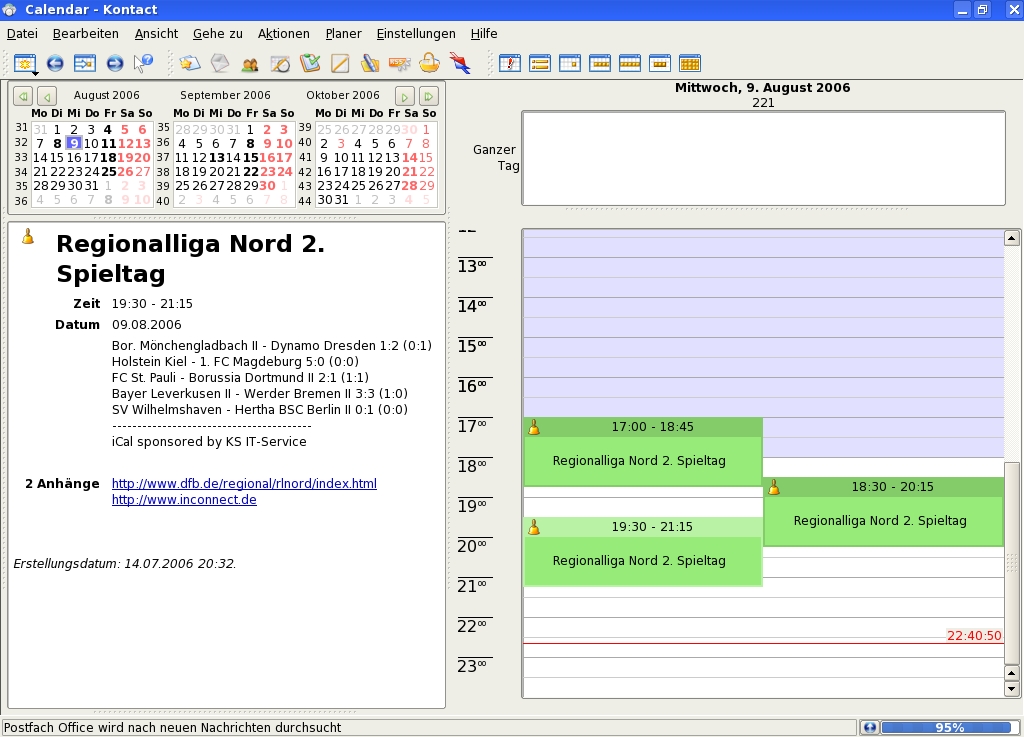Click the Ganzer Tag all-day area
Image resolution: width=1024 pixels, height=737 pixels.
pyautogui.click(x=763, y=158)
